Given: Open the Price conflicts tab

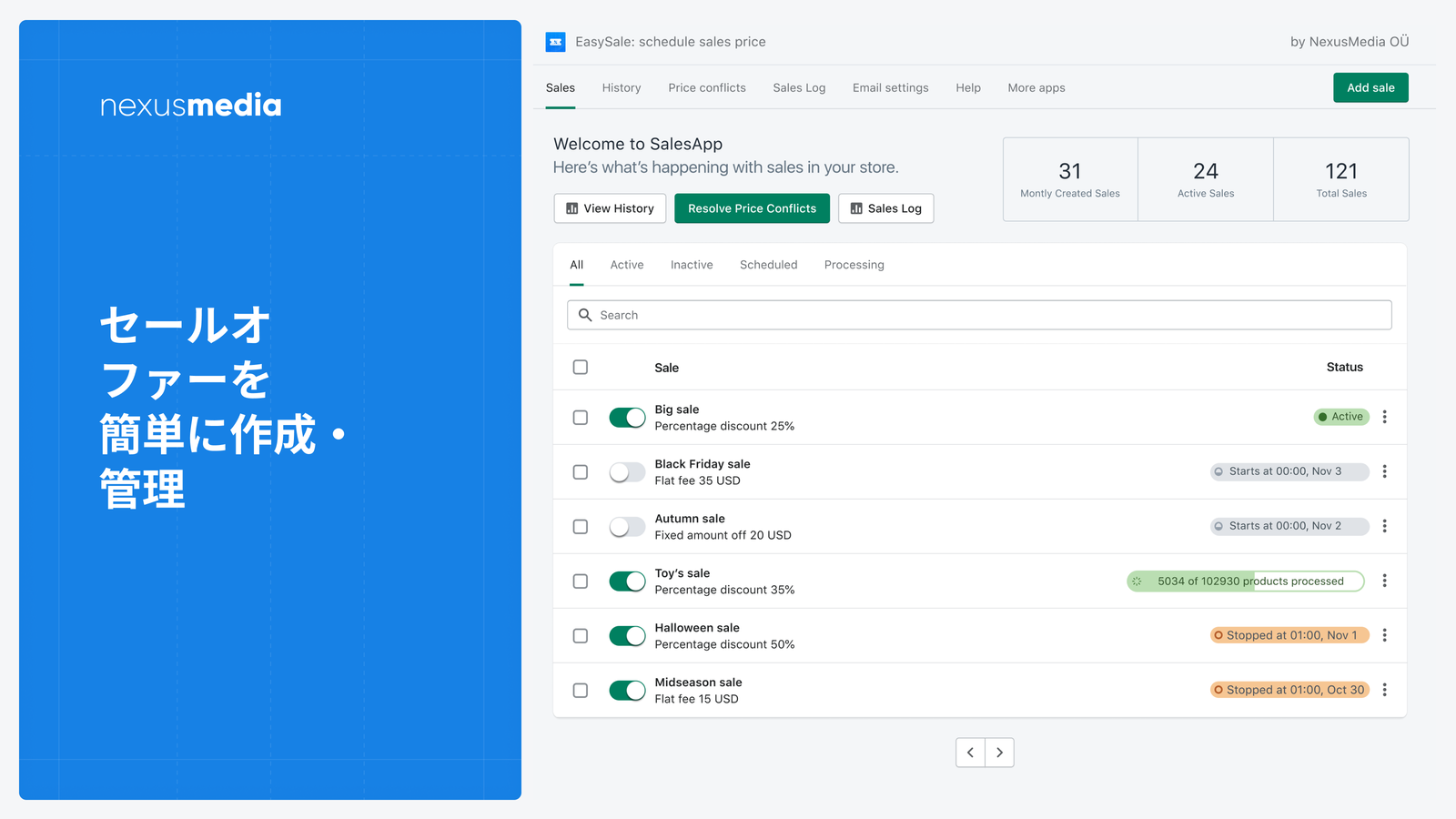Looking at the screenshot, I should pos(707,88).
